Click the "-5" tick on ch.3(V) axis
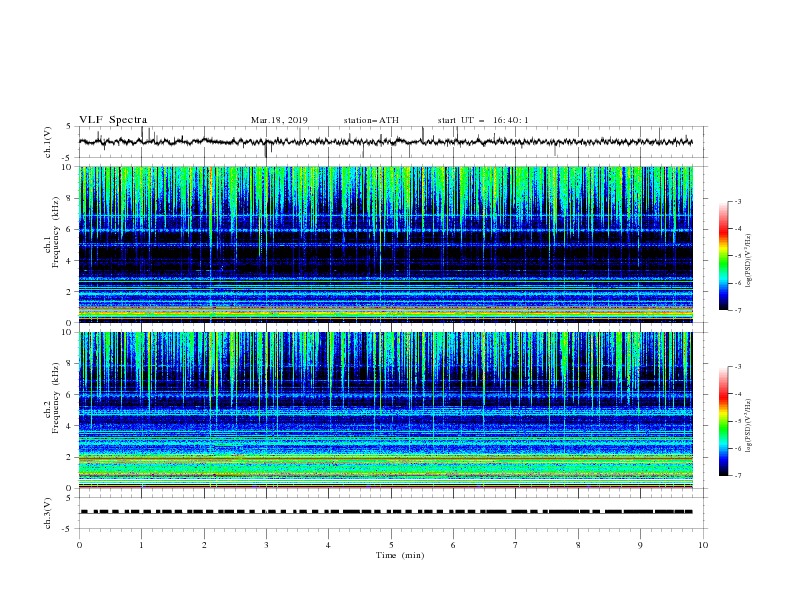Screen dimensions: 792x612 [67, 529]
